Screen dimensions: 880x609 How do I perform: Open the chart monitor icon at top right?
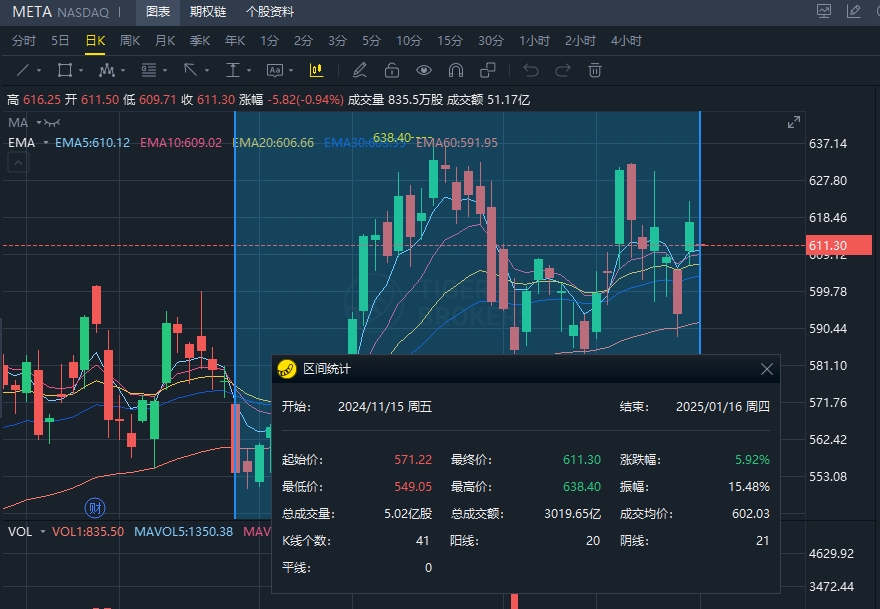pyautogui.click(x=824, y=11)
